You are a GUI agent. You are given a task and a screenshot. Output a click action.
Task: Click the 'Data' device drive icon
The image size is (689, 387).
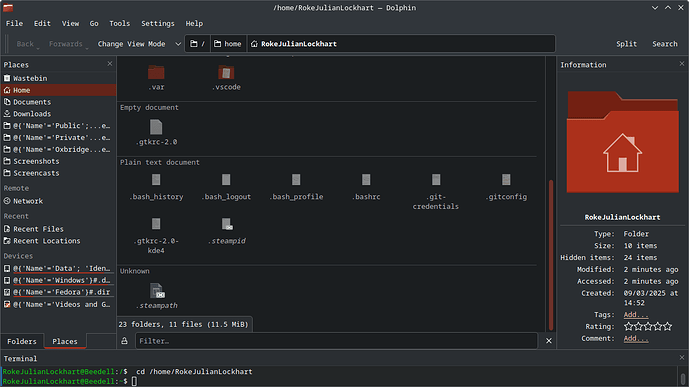pos(7,268)
